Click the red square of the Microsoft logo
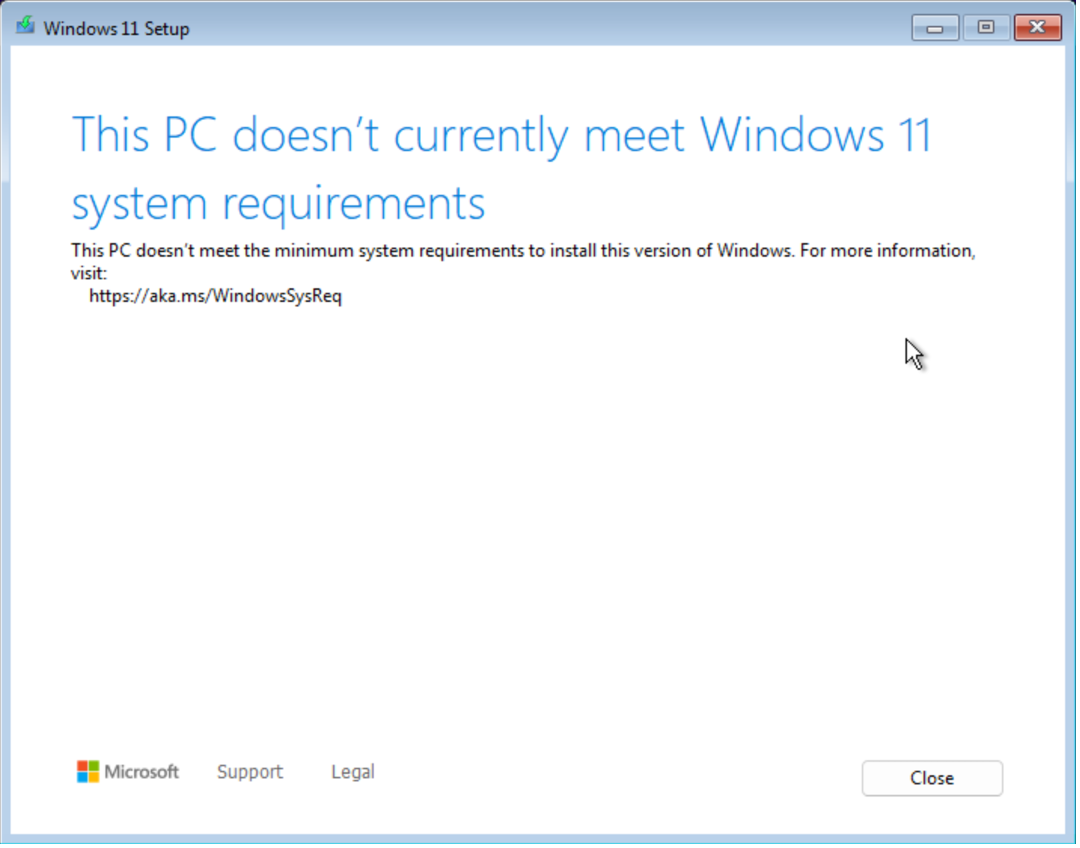 83,765
